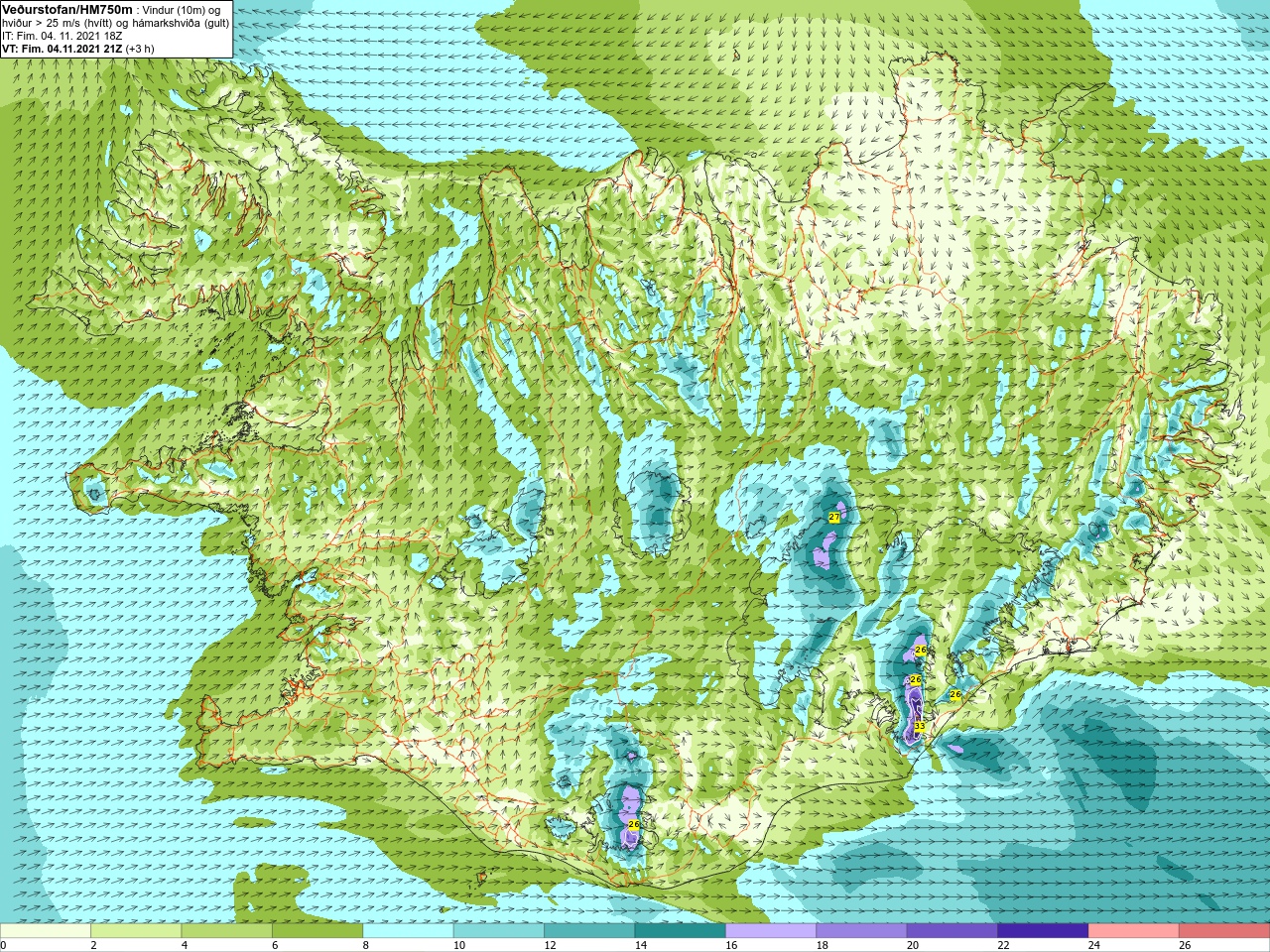The image size is (1270, 952).
Task: Click the valid time 'VT: Fim. 04.11.2021 21Z'
Action: tap(62, 49)
